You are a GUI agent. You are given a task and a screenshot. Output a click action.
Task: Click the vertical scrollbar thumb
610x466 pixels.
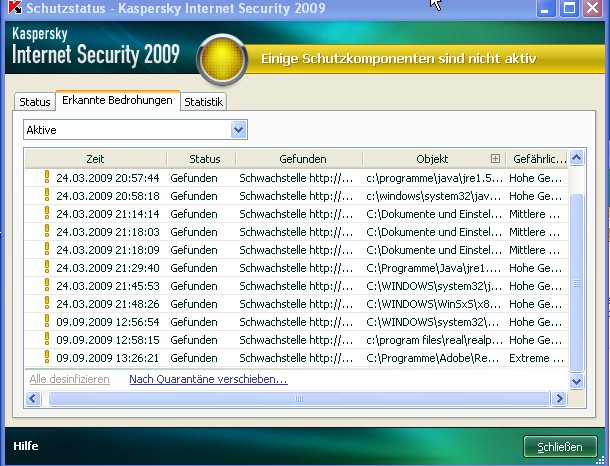point(576,282)
